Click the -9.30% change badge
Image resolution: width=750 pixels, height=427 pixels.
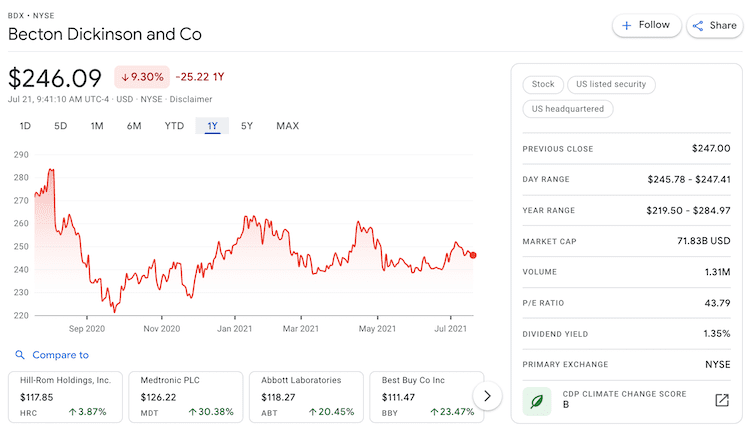[142, 77]
